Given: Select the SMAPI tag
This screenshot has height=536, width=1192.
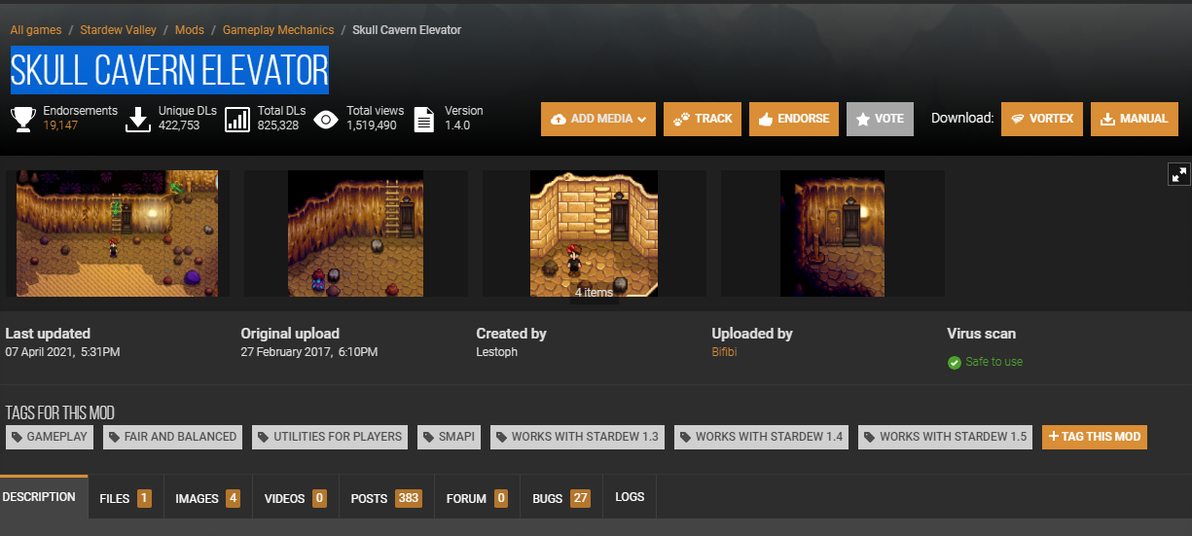Looking at the screenshot, I should [x=449, y=437].
